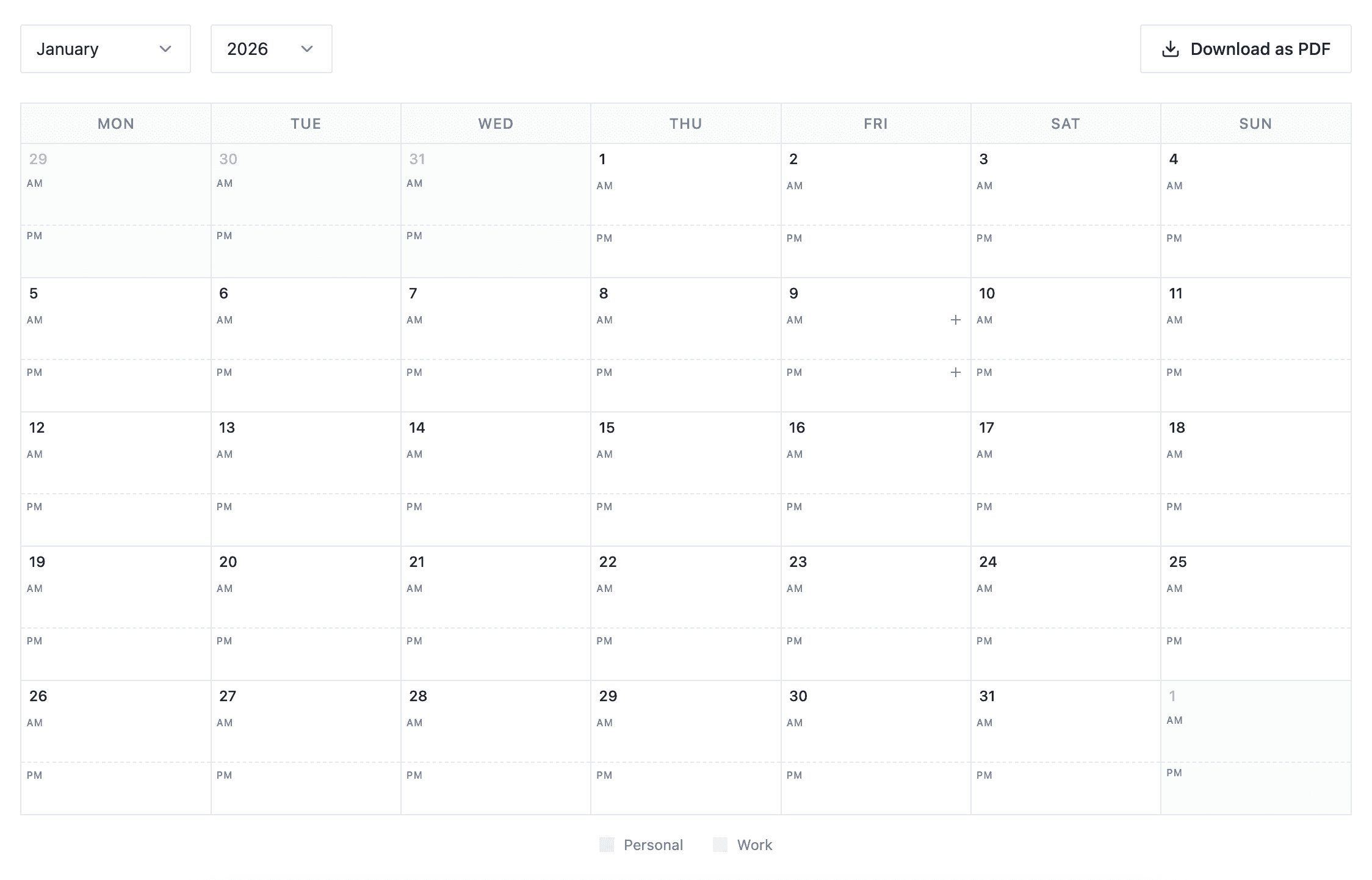Click the MON column header
This screenshot has width=1372, height=880.
(116, 124)
